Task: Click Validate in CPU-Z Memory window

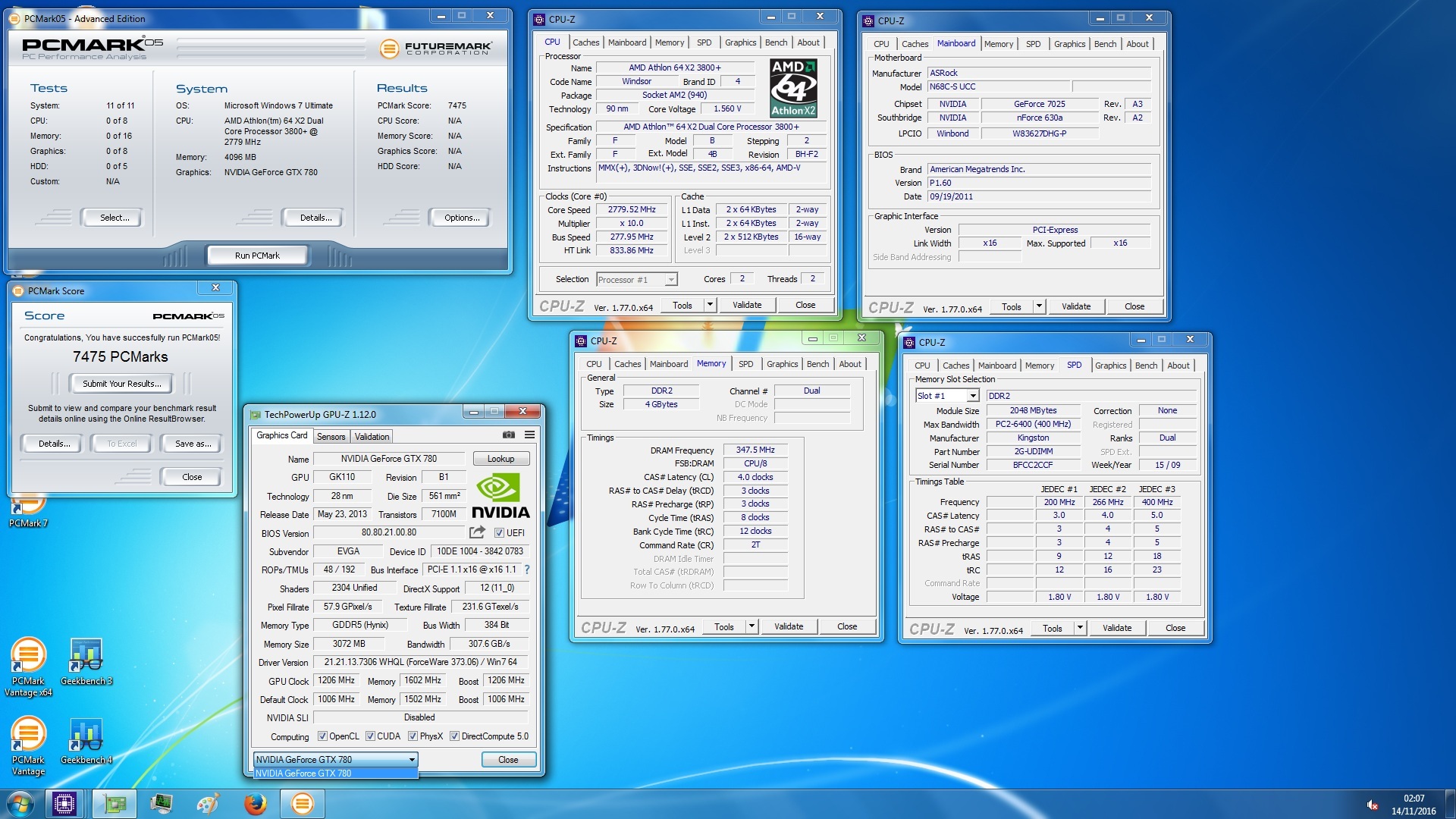Action: (x=789, y=626)
